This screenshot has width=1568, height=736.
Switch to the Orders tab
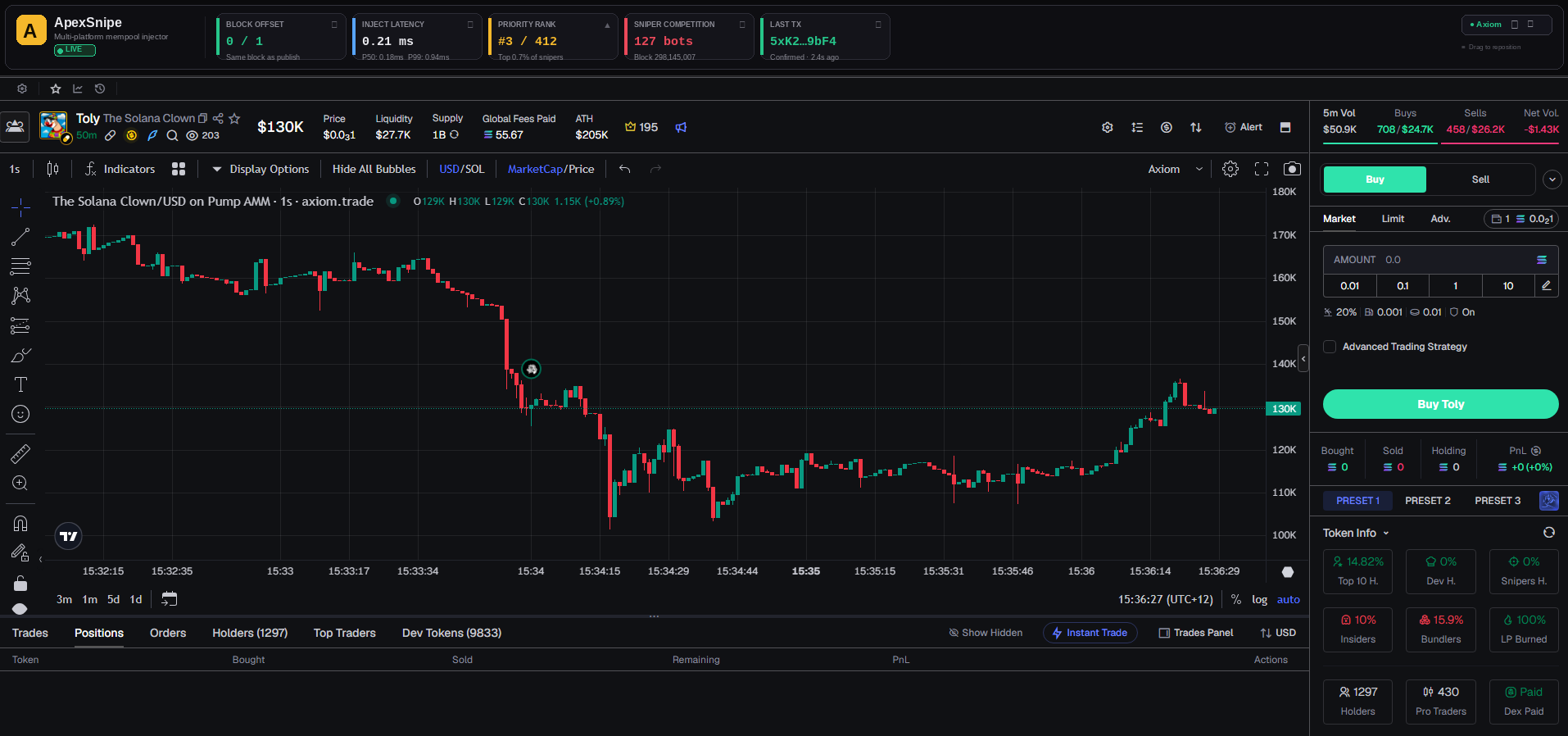168,633
